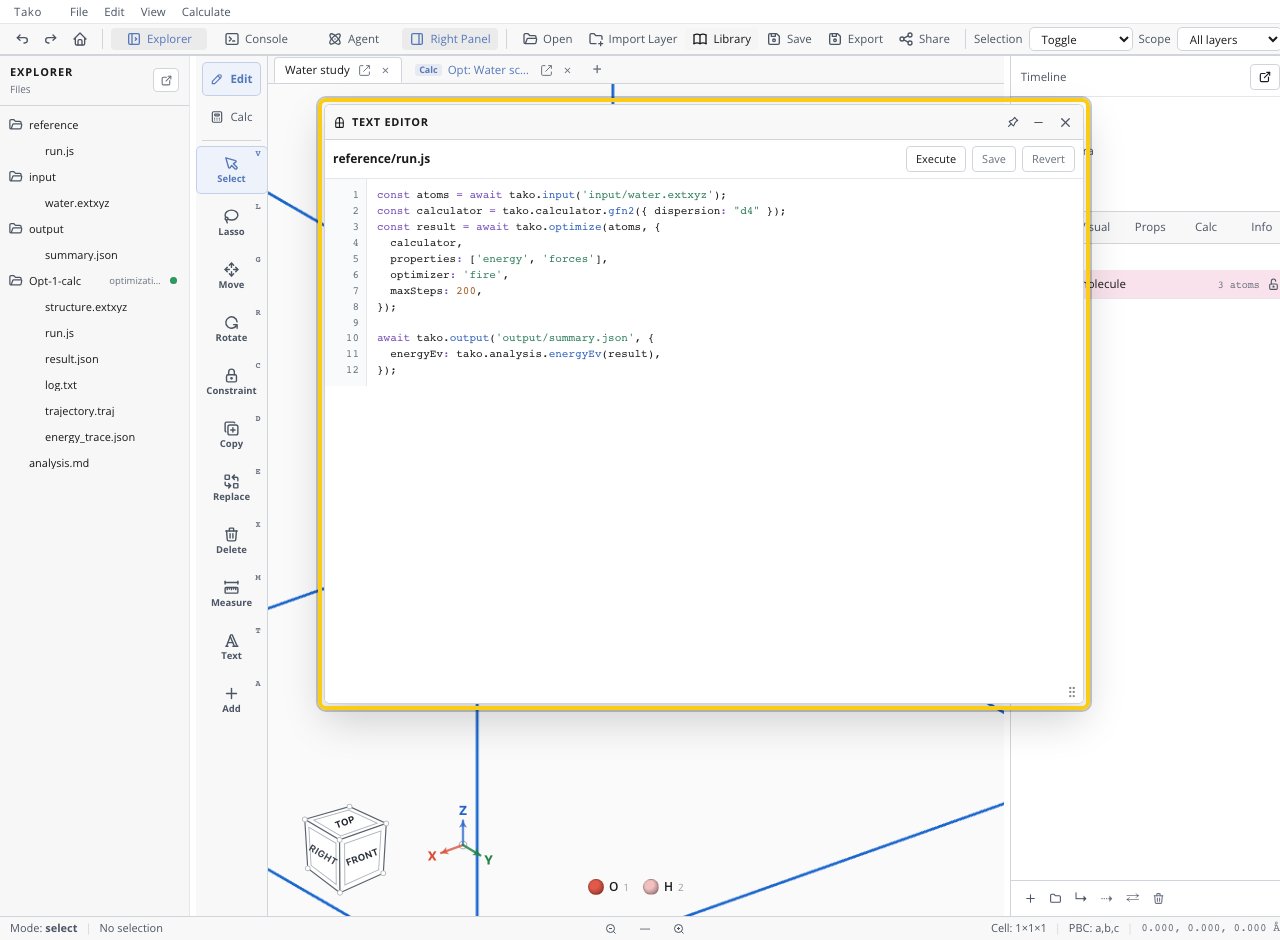1280x940 pixels.
Task: Select the Text annotation tool
Action: point(231,646)
